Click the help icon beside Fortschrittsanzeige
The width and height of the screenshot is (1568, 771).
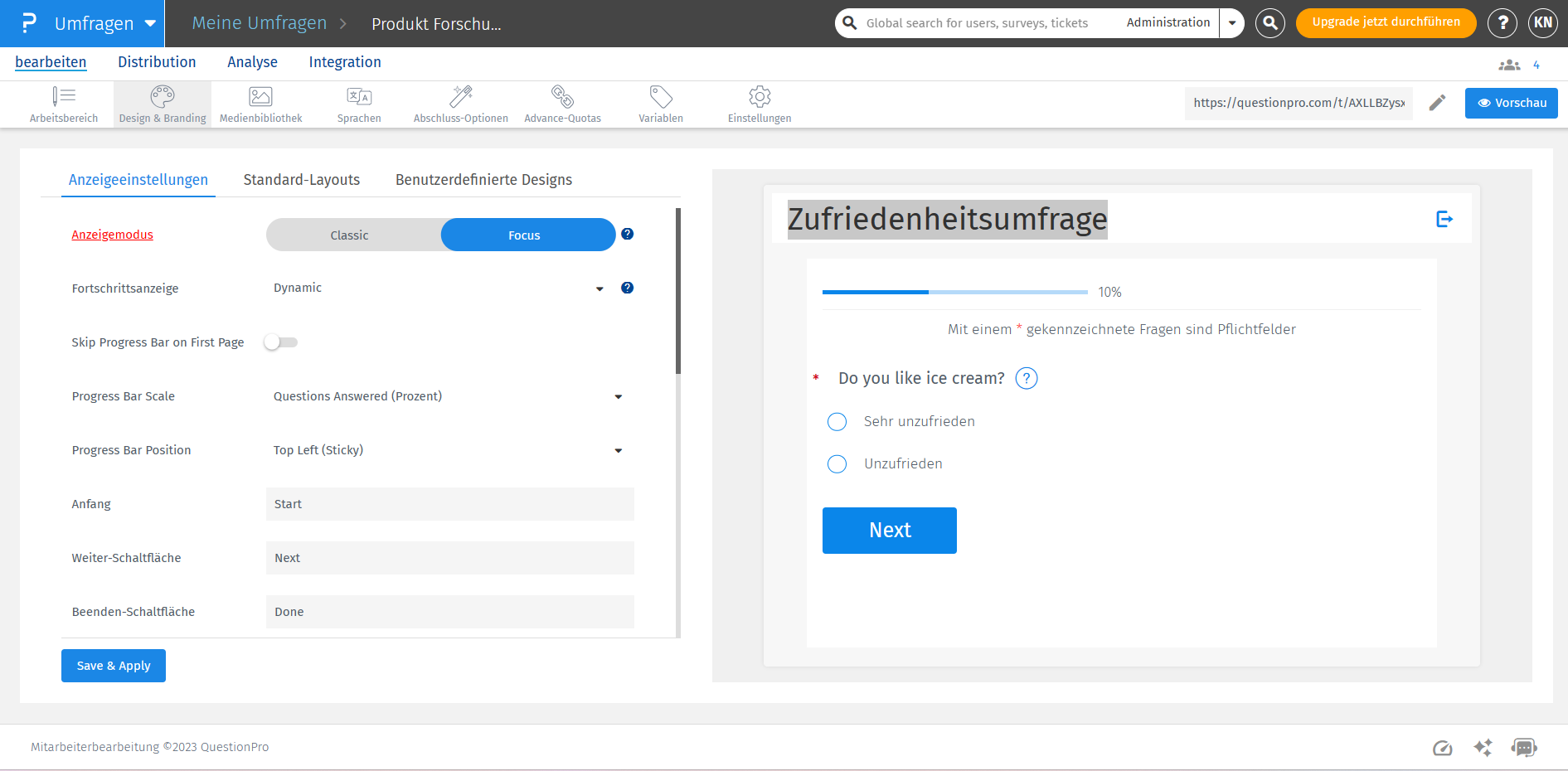tap(628, 288)
